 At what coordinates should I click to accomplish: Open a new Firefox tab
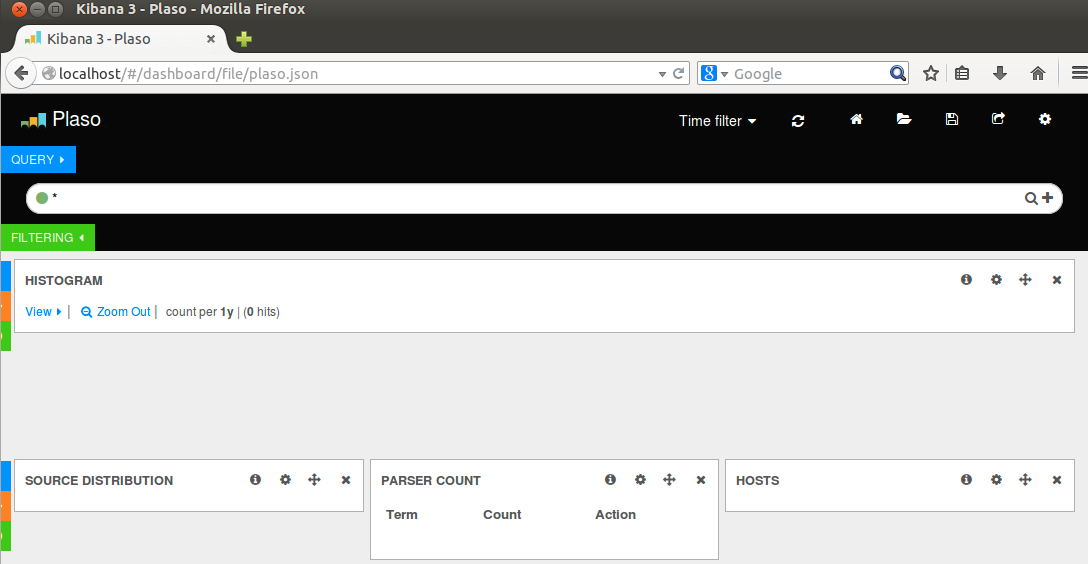(x=244, y=39)
